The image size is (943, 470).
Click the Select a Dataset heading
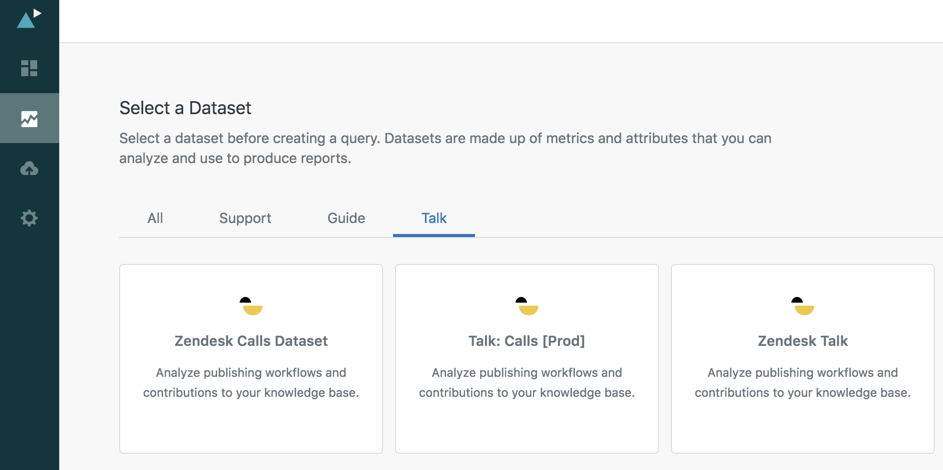tap(185, 108)
